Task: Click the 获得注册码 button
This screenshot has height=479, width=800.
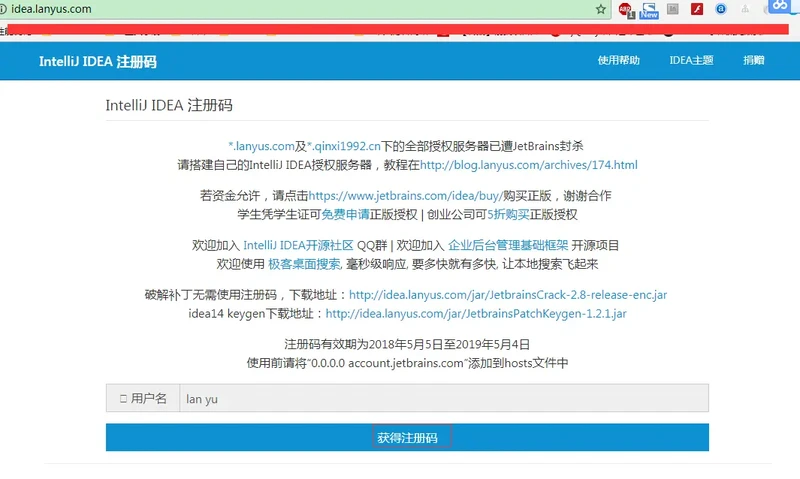Action: (x=407, y=438)
